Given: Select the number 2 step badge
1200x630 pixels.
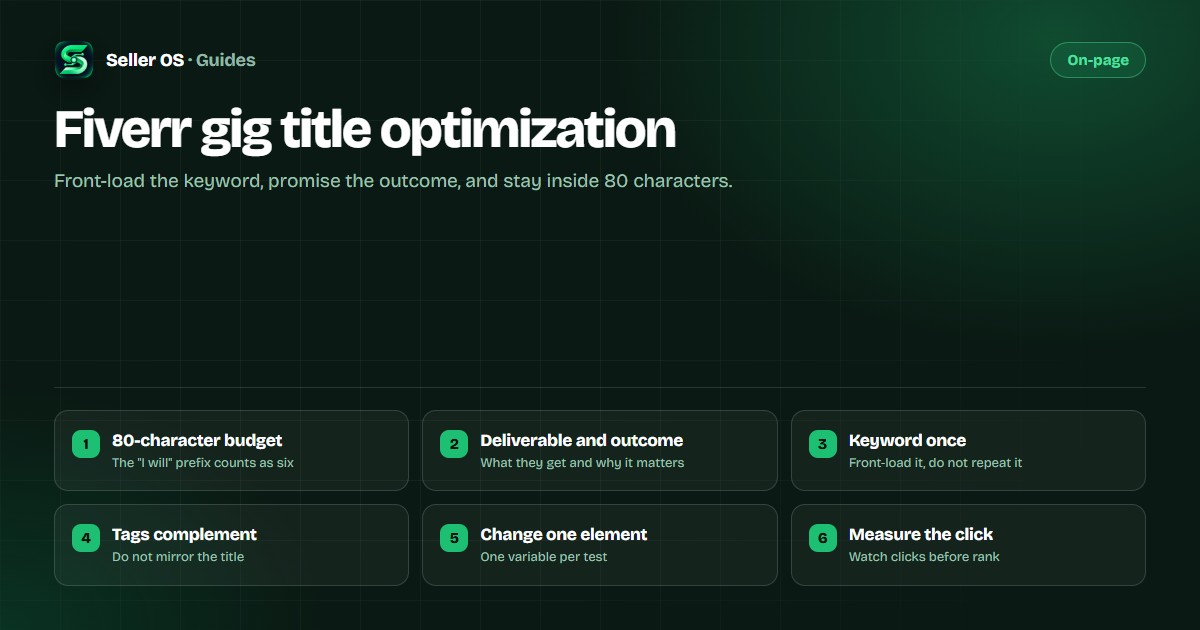Looking at the screenshot, I should pos(454,444).
